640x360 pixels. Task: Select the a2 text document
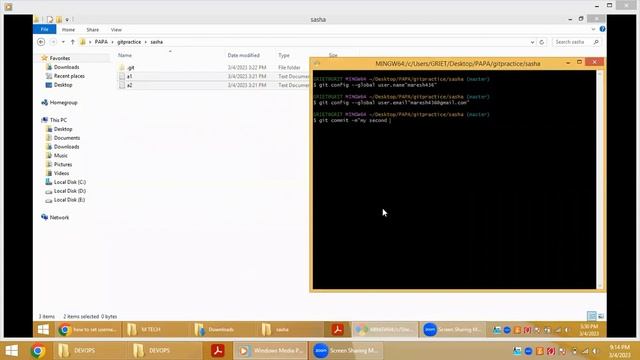(x=213, y=85)
